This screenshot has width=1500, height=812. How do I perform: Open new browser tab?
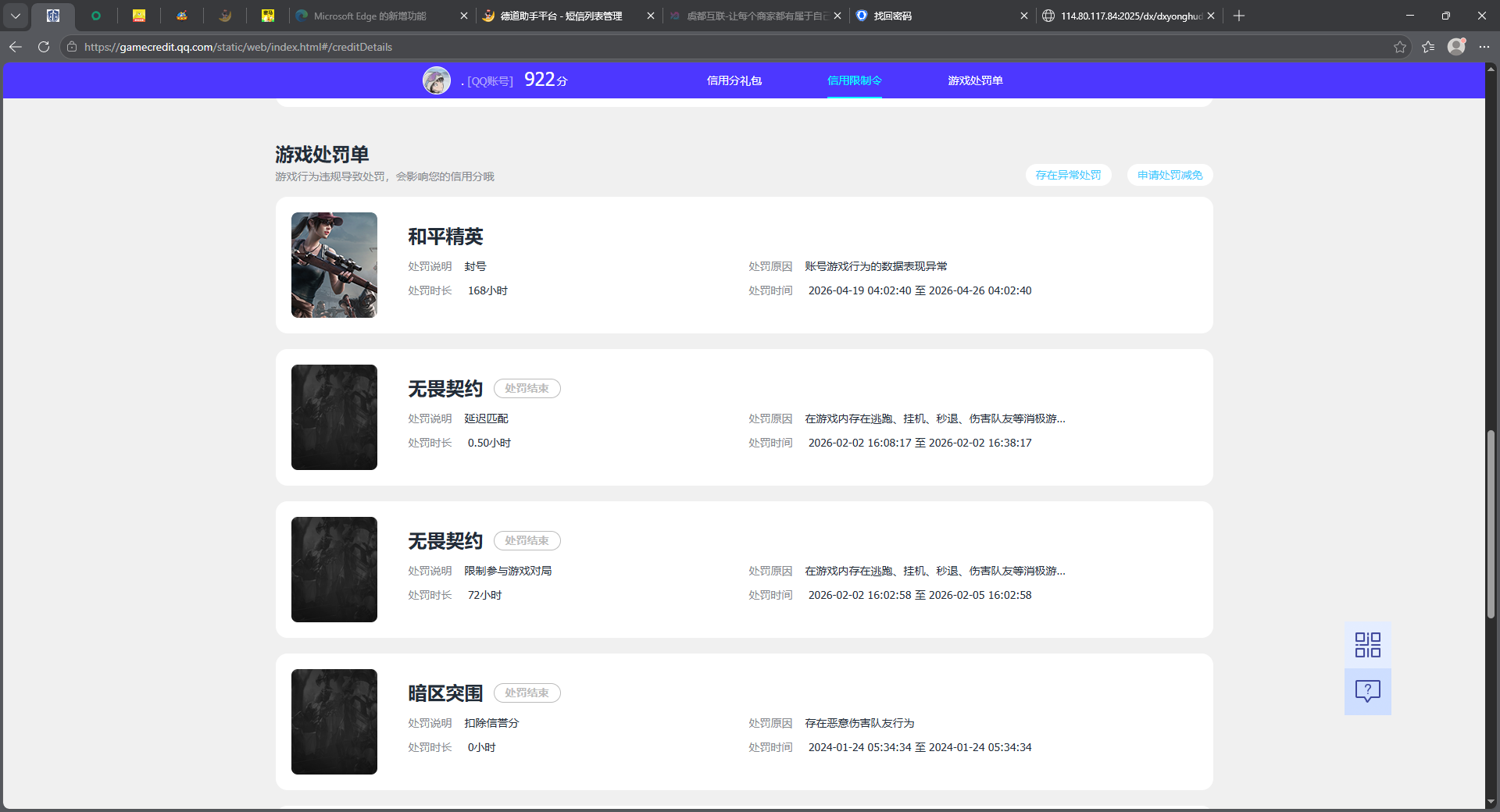[x=1239, y=16]
